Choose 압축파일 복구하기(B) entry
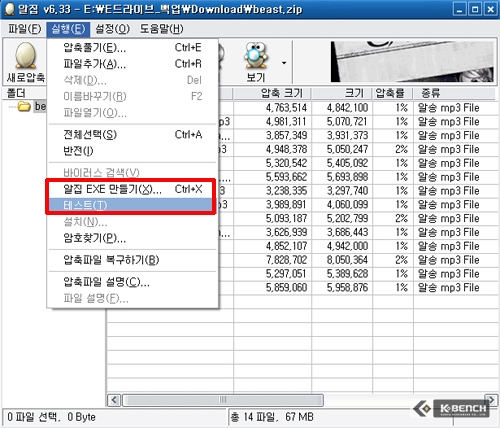The width and height of the screenshot is (500, 428). click(x=132, y=260)
